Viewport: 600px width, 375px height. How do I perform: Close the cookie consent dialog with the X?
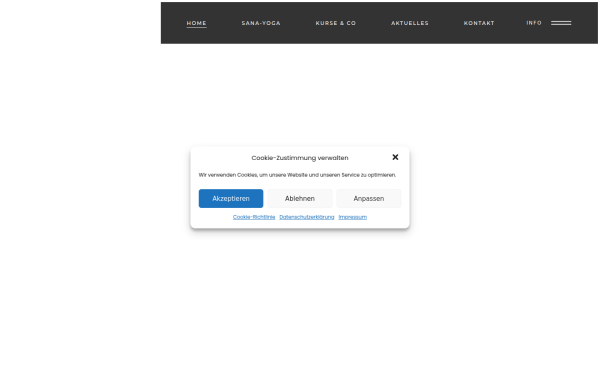click(x=395, y=157)
